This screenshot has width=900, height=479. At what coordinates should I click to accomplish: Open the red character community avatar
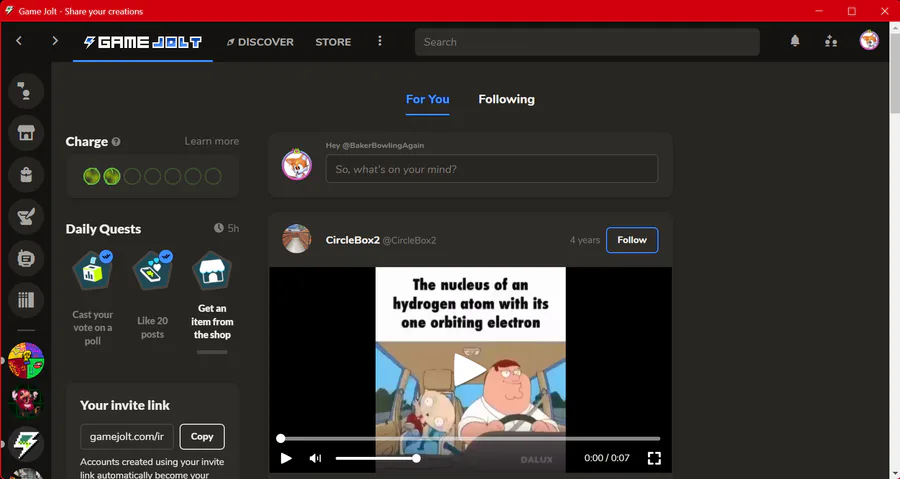coord(26,402)
